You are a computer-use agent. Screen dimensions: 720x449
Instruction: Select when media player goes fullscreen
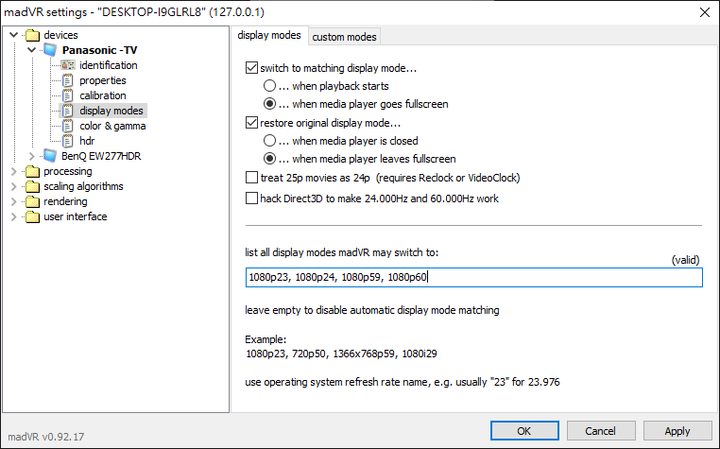[270, 104]
